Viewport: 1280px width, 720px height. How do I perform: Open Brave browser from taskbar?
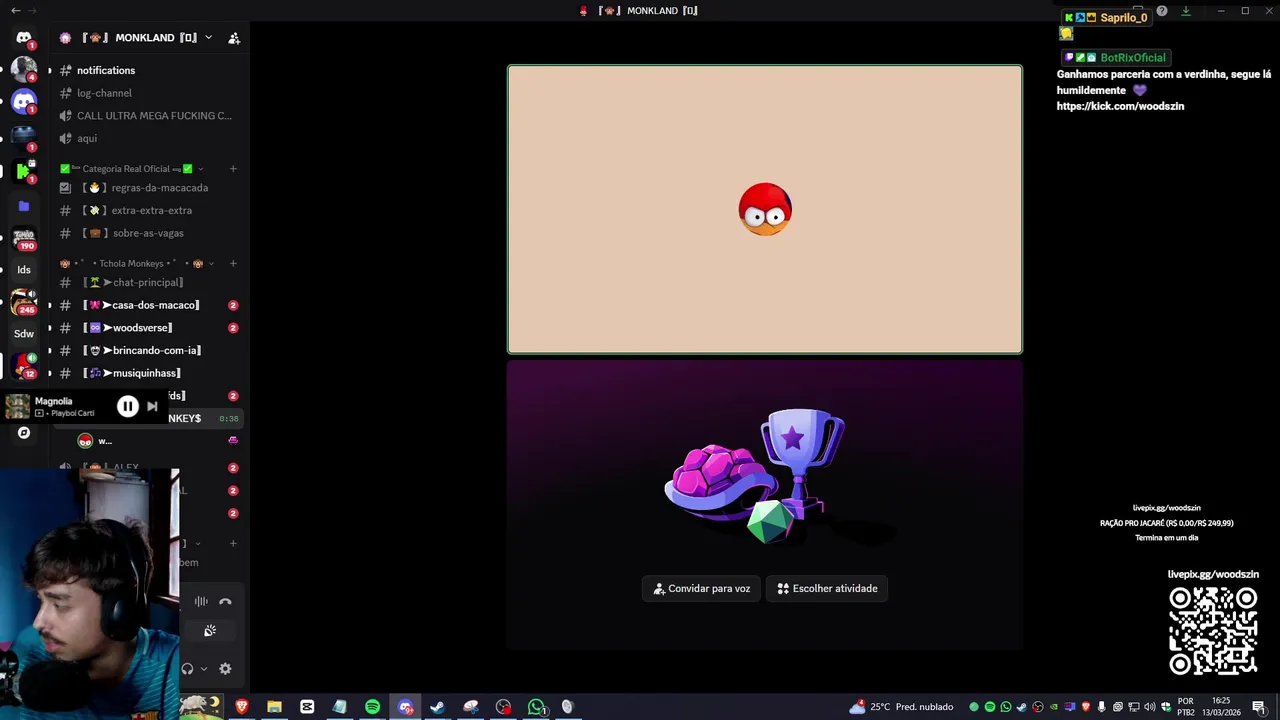coord(241,707)
